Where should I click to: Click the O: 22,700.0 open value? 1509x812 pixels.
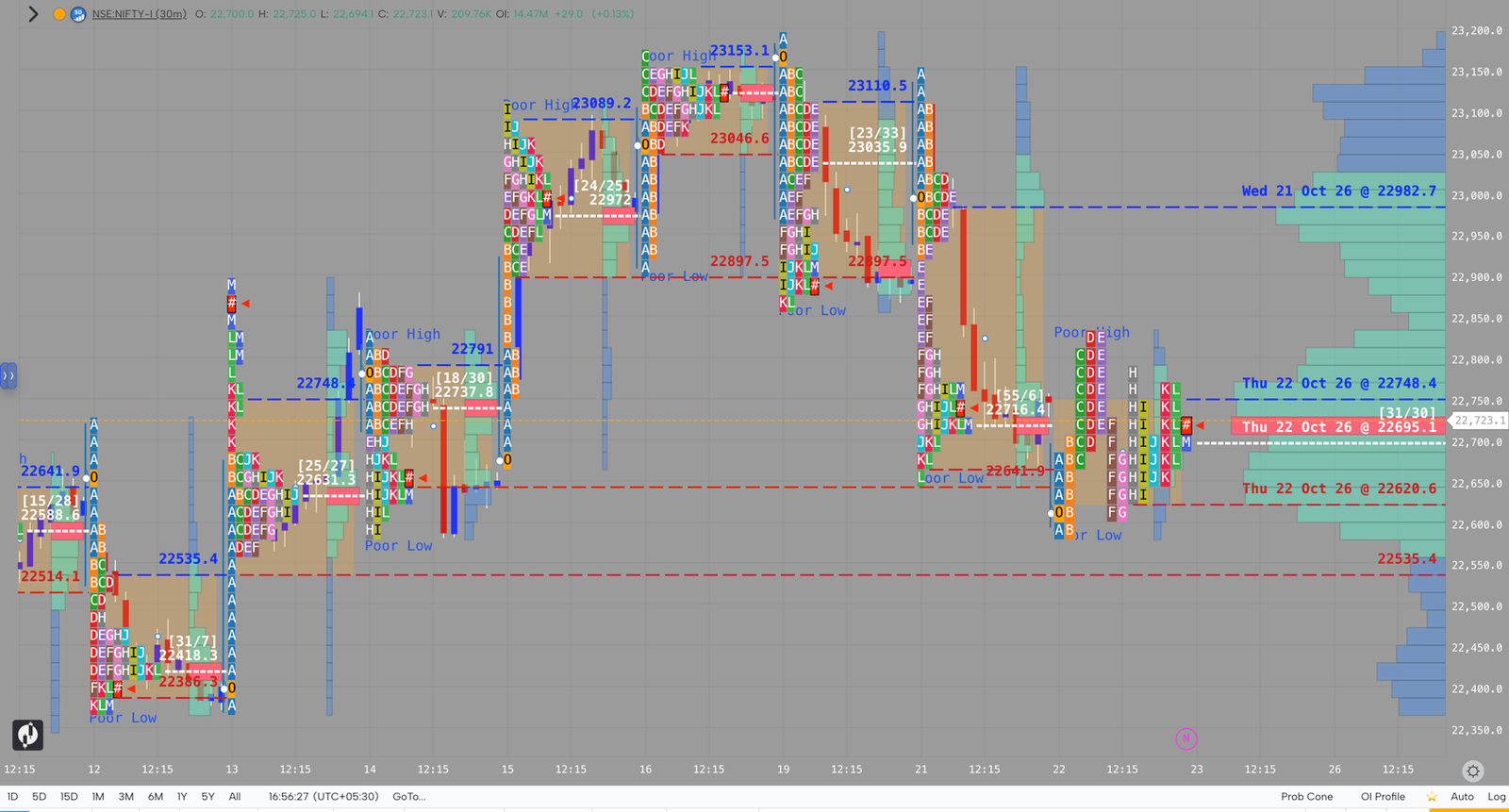click(224, 14)
